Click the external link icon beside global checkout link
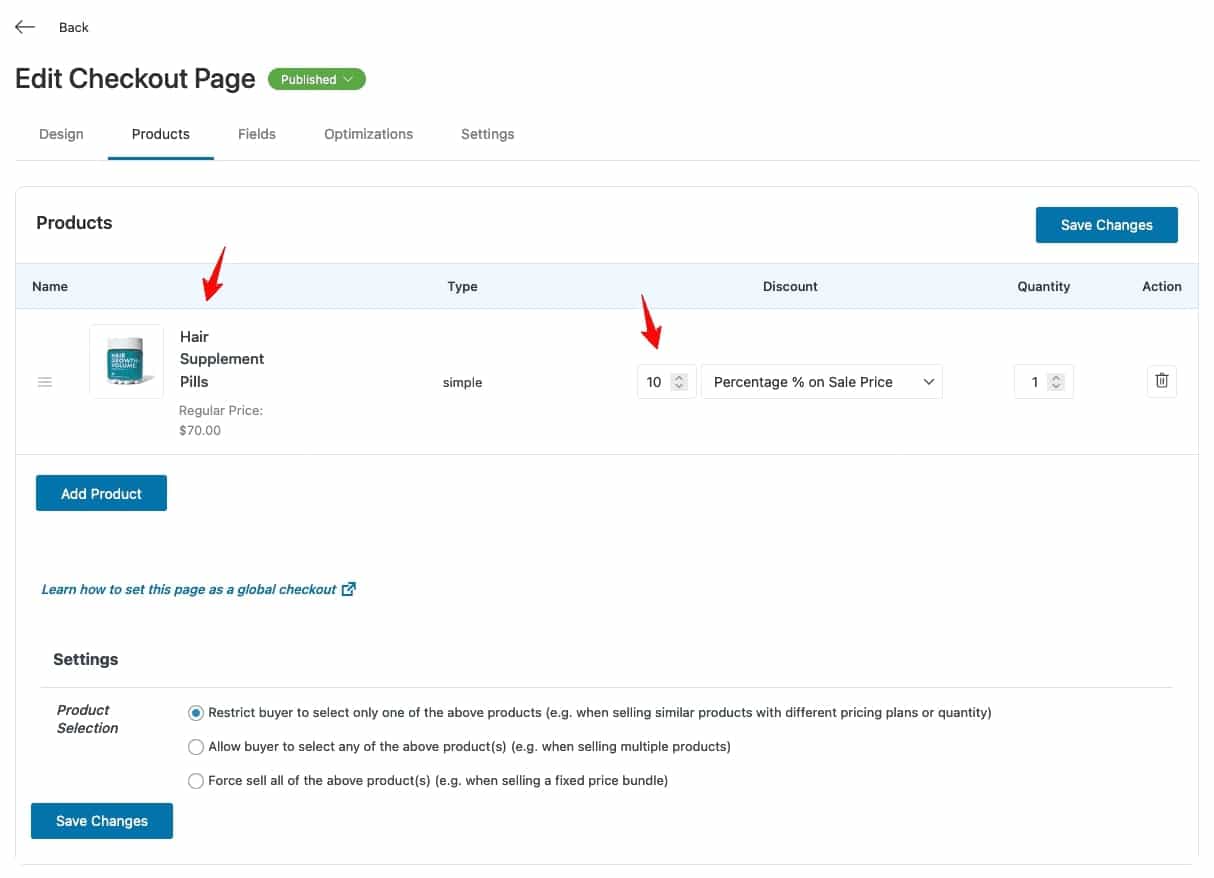The height and width of the screenshot is (878, 1214). tap(348, 588)
